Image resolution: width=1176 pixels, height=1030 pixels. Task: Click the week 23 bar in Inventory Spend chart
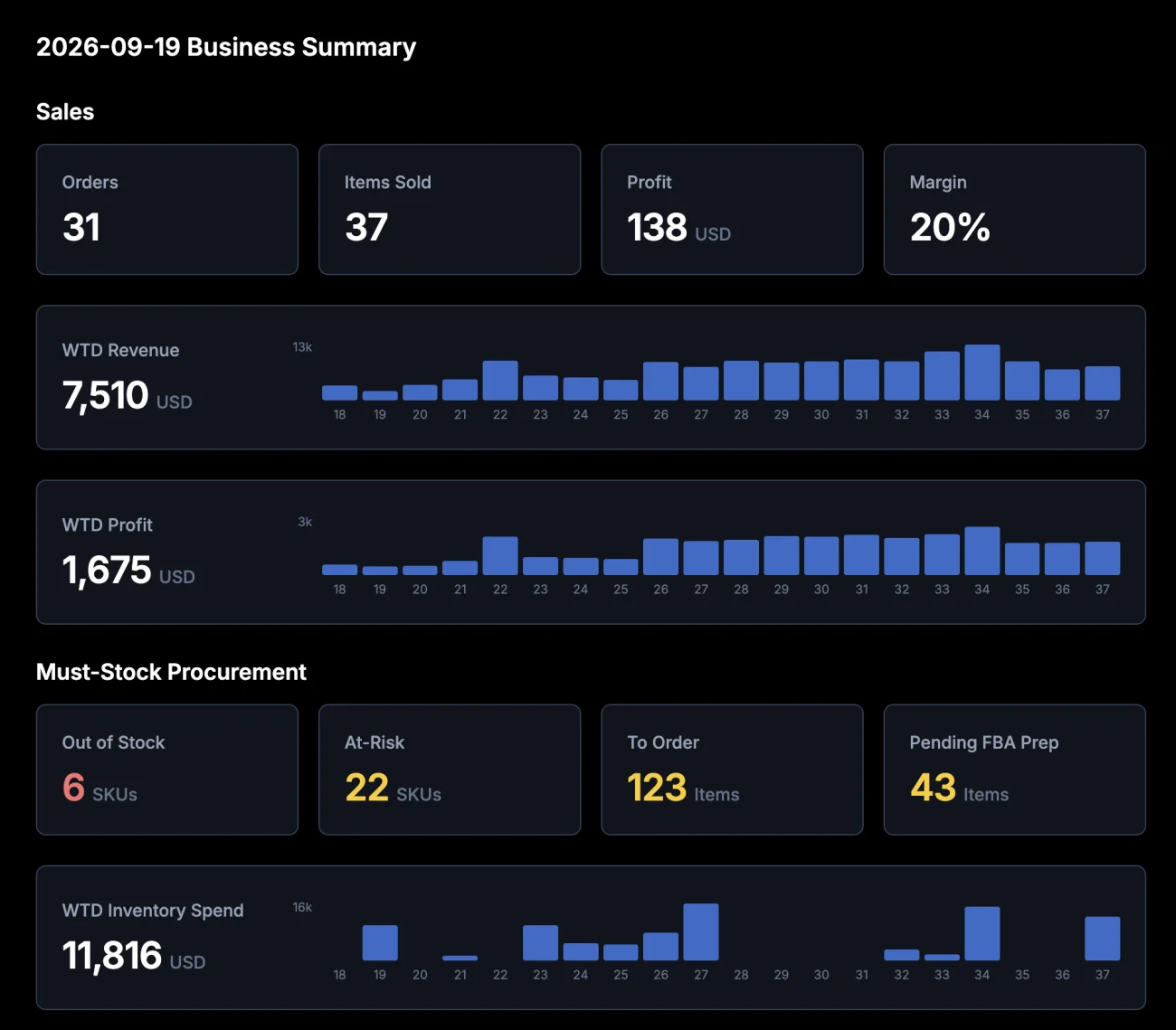tap(540, 942)
